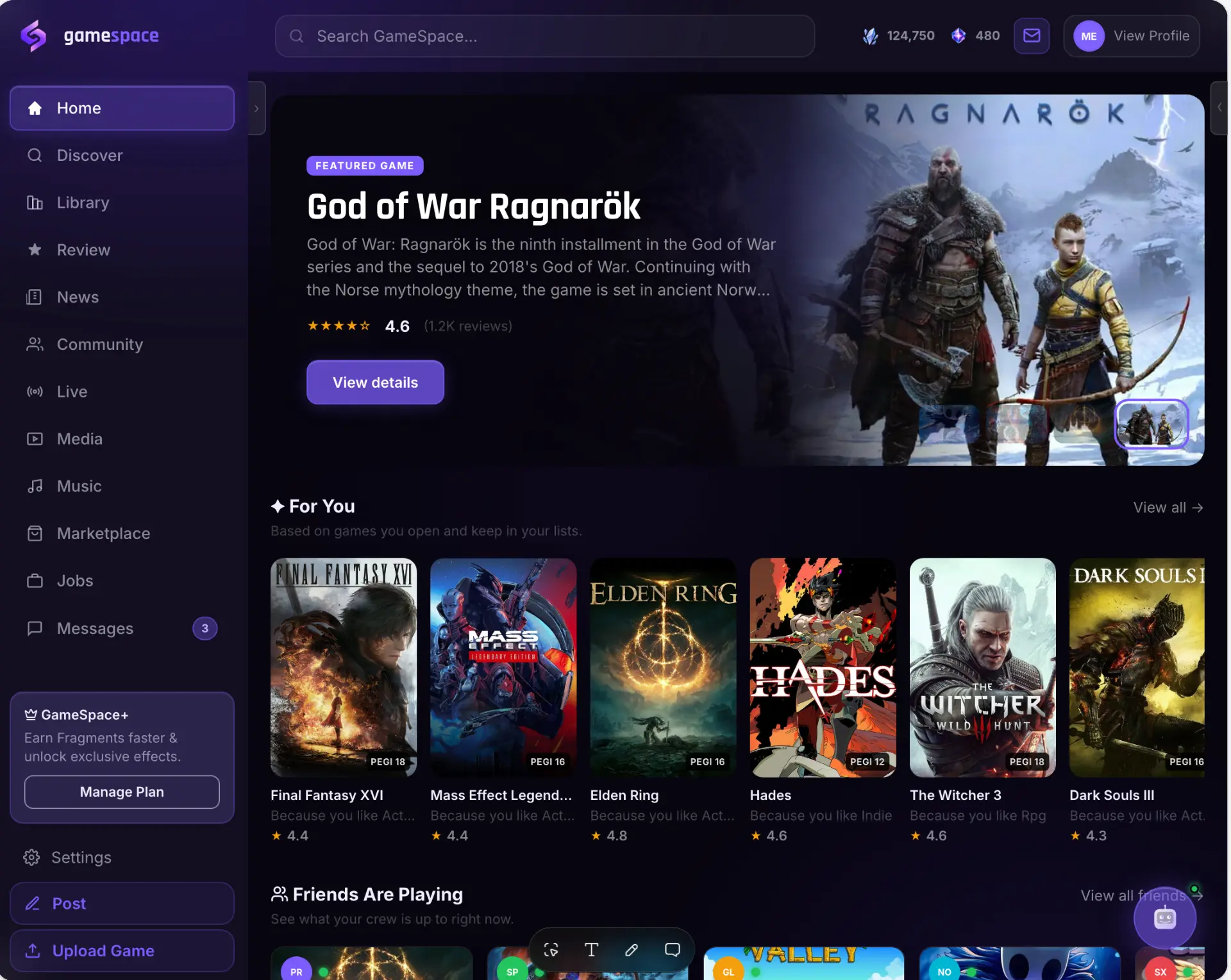
Task: Open the News section
Action: tap(122, 297)
